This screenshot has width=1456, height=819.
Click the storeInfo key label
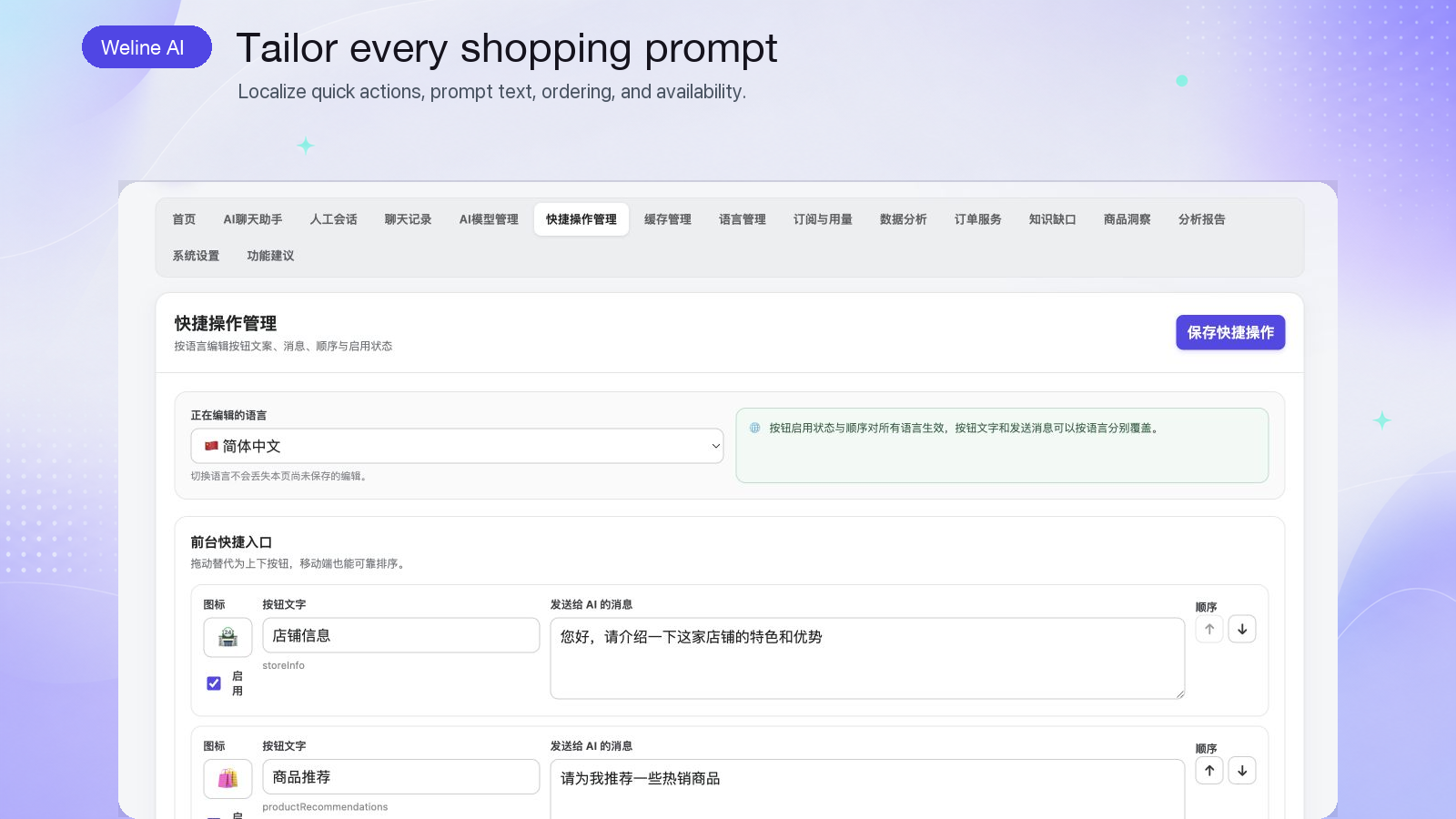pyautogui.click(x=284, y=665)
